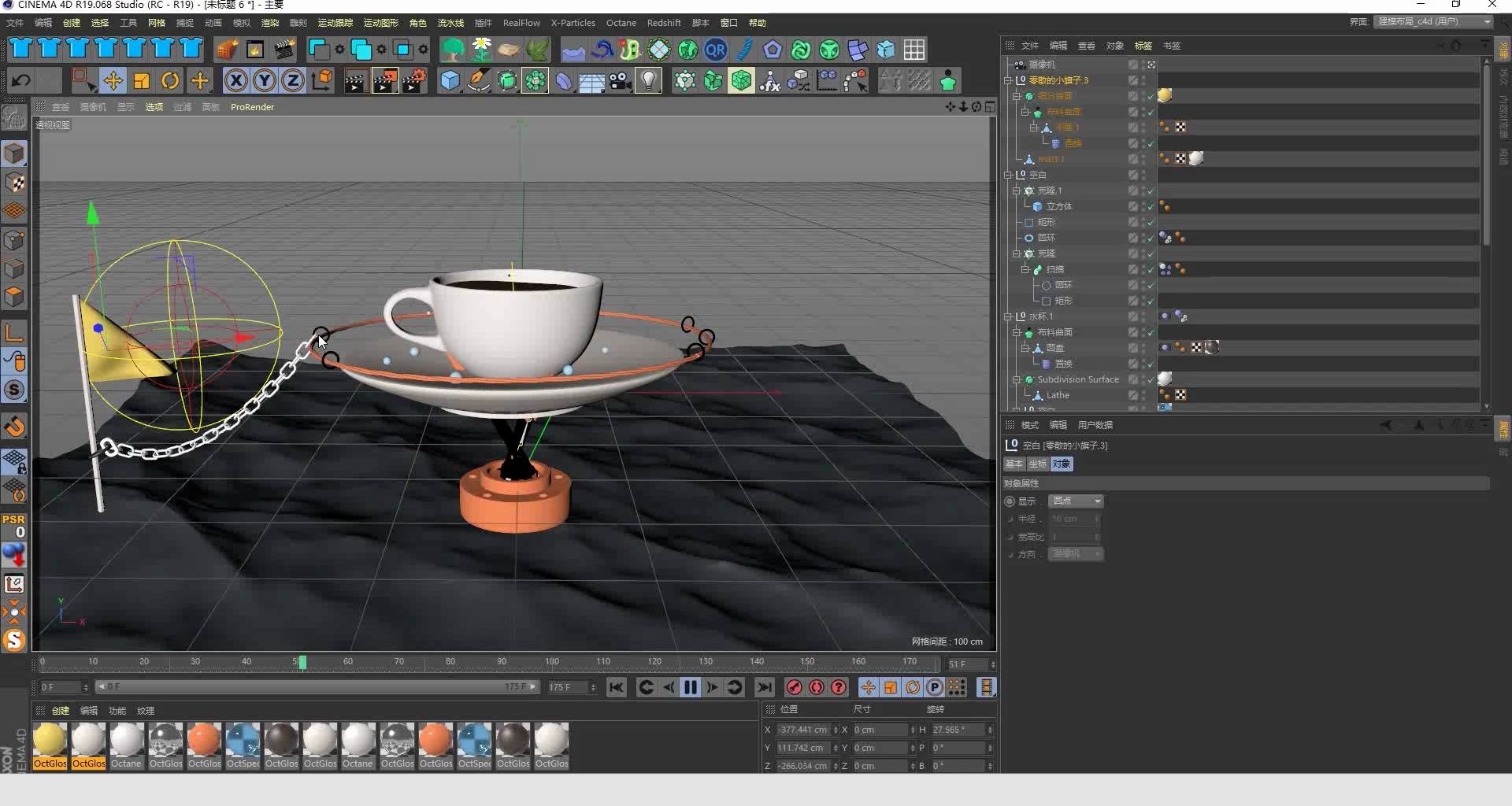The height and width of the screenshot is (806, 1512).
Task: Toggle the Y axis lock
Action: [x=264, y=80]
